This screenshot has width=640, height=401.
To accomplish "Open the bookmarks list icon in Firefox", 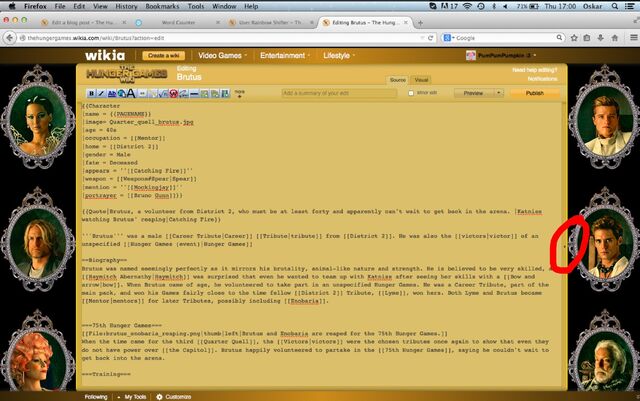I will tap(587, 38).
